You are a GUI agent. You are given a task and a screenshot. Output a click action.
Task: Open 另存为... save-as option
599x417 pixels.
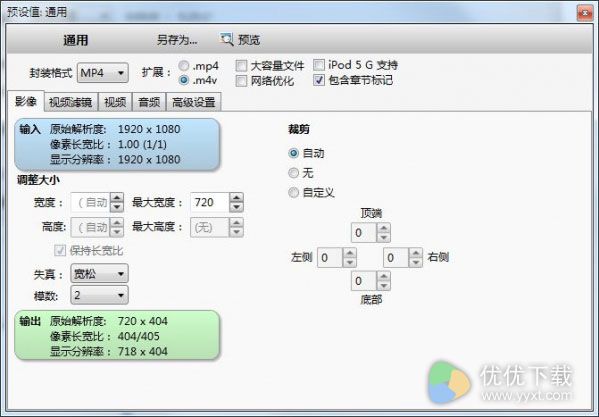[x=177, y=40]
